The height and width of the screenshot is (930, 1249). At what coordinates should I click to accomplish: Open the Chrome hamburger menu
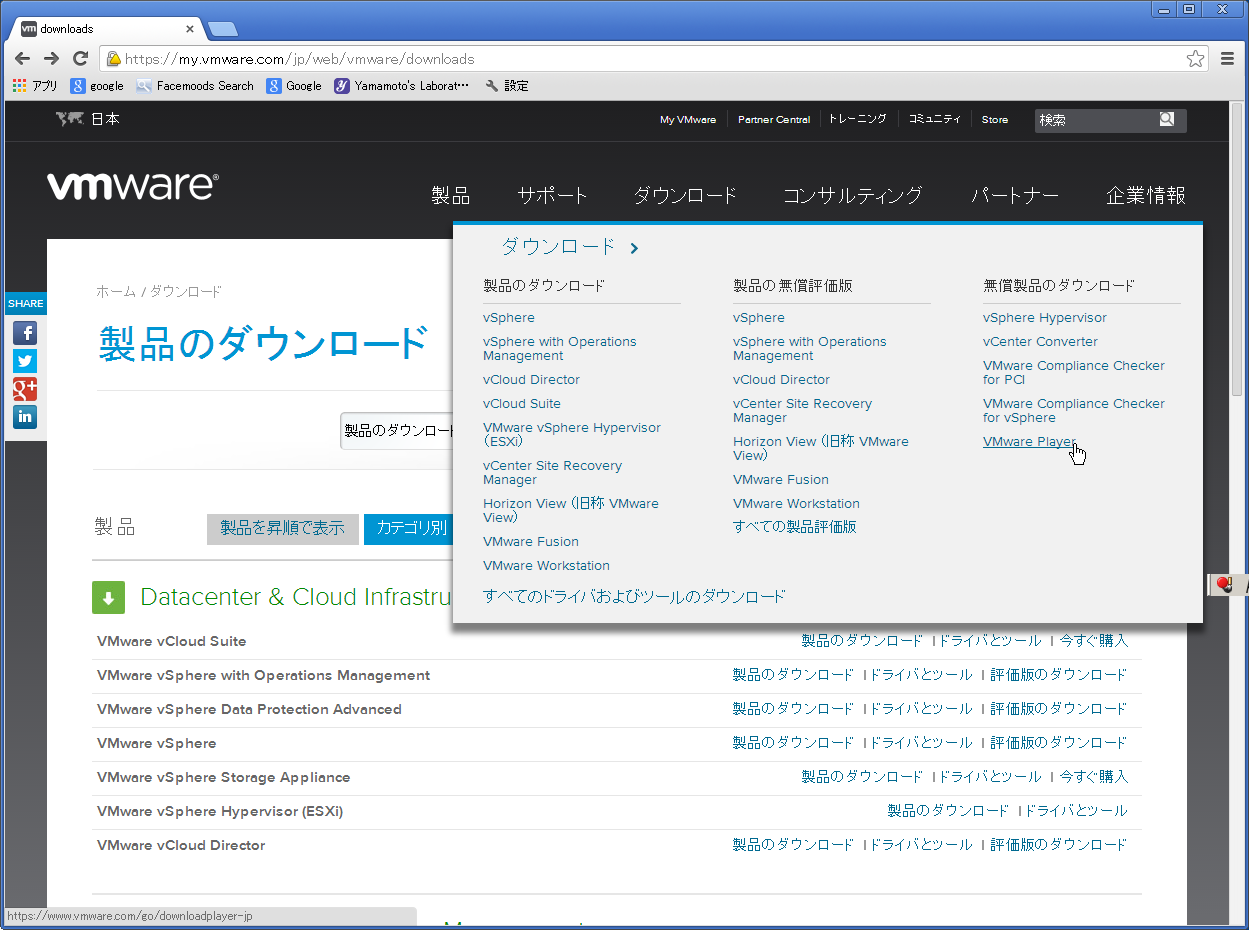(x=1228, y=59)
